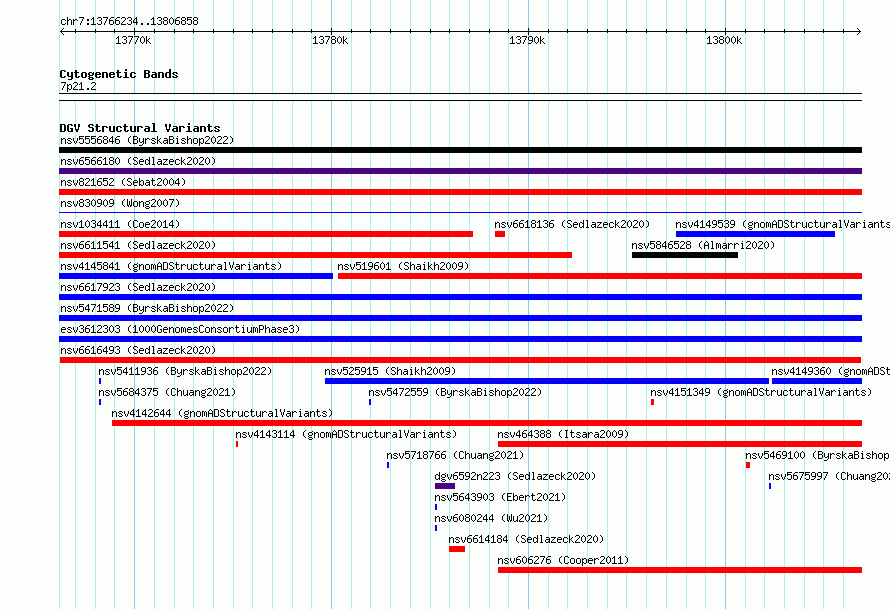This screenshot has width=890, height=609.
Task: Select the blue nsv525915 Shaikh2009 bar
Action: coord(547,381)
